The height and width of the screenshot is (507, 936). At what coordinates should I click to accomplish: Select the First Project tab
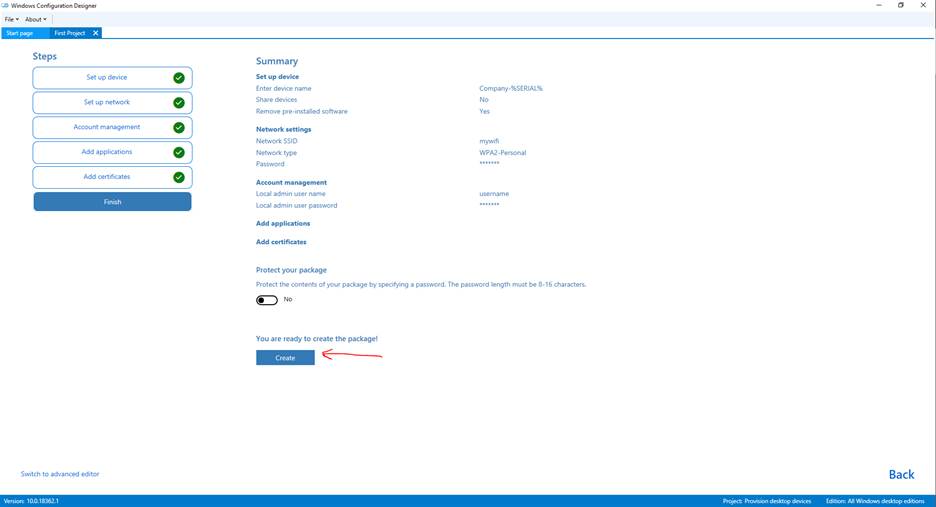[70, 33]
